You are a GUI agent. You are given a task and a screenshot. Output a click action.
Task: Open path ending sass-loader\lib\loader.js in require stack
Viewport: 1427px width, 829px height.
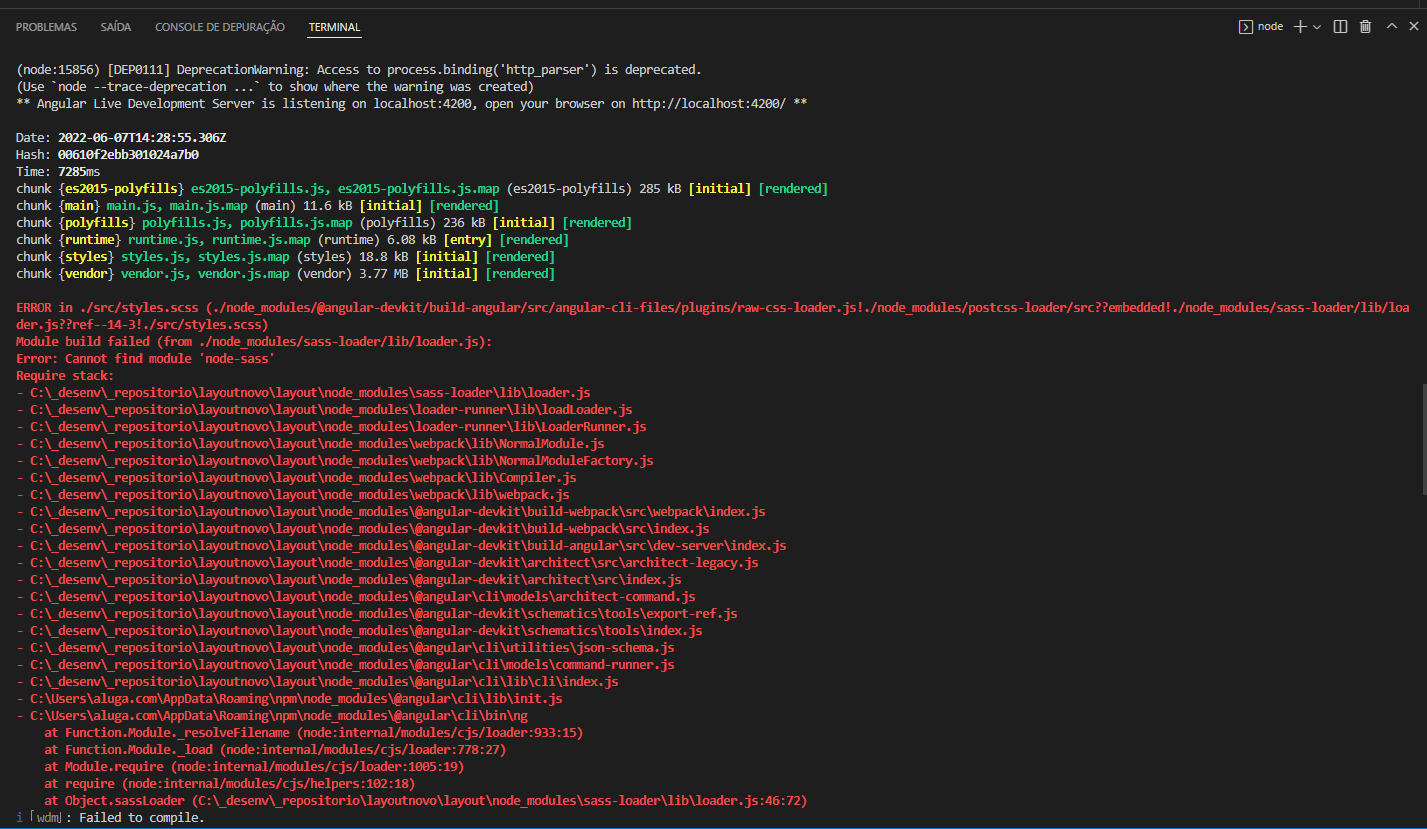click(310, 393)
